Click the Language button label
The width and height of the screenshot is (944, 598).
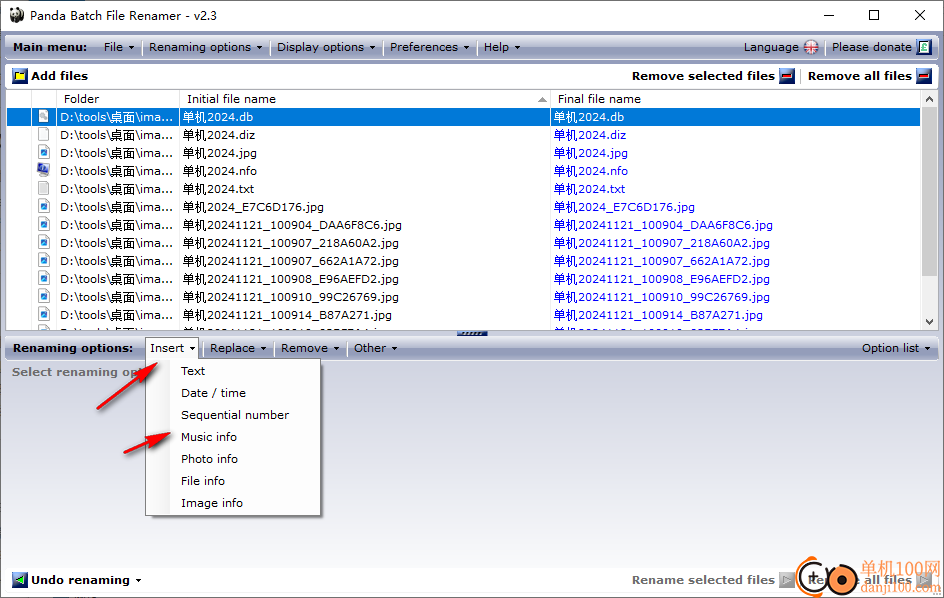771,47
